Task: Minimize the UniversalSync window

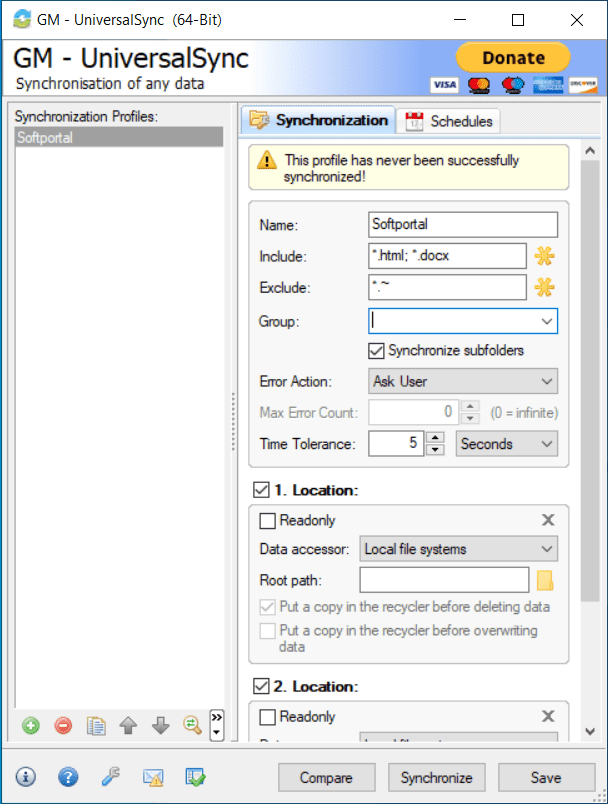Action: click(x=460, y=20)
